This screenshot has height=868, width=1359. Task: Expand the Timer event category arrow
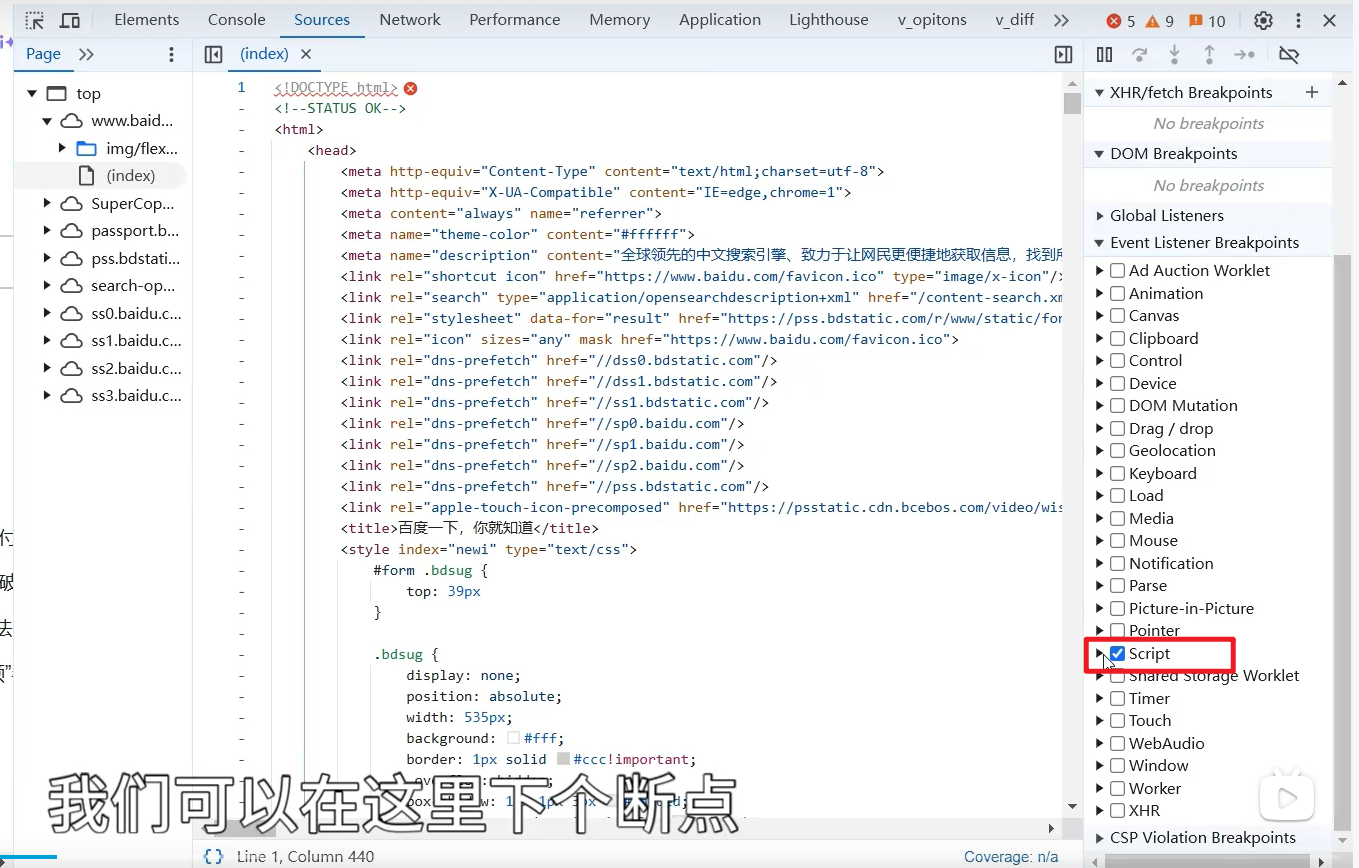(x=1100, y=699)
